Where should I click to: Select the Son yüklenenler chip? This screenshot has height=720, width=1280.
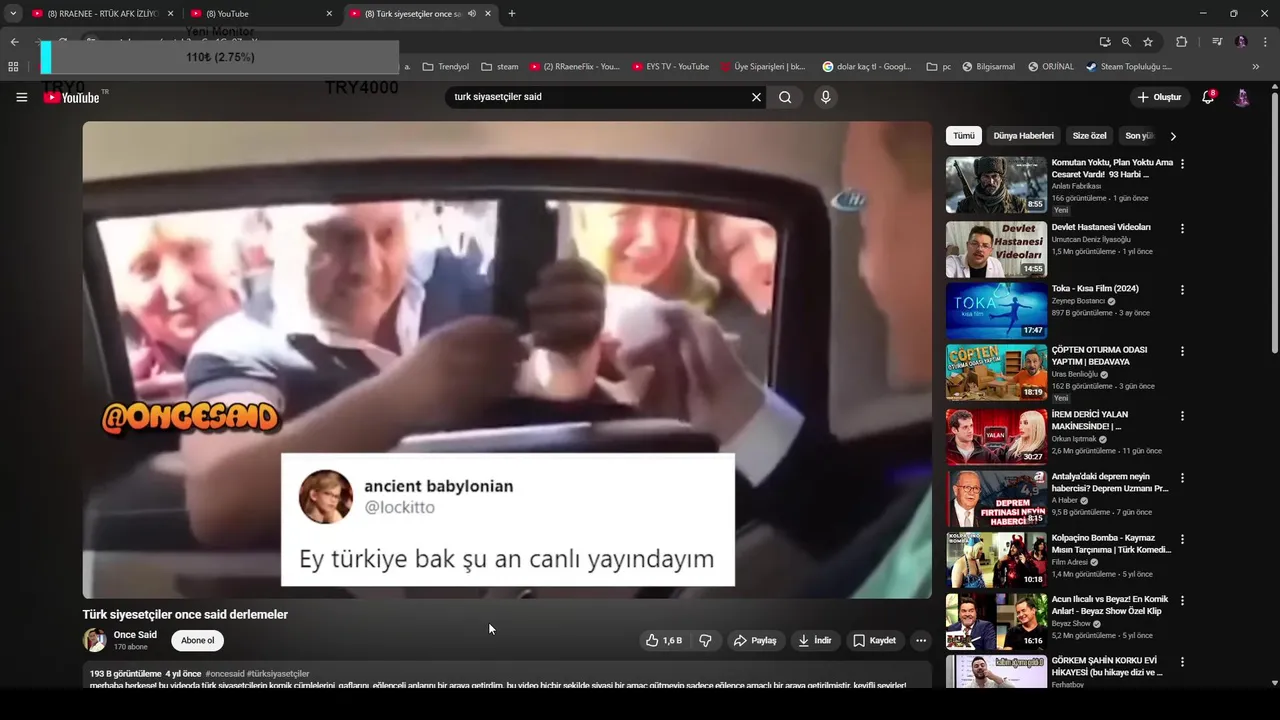(1139, 136)
